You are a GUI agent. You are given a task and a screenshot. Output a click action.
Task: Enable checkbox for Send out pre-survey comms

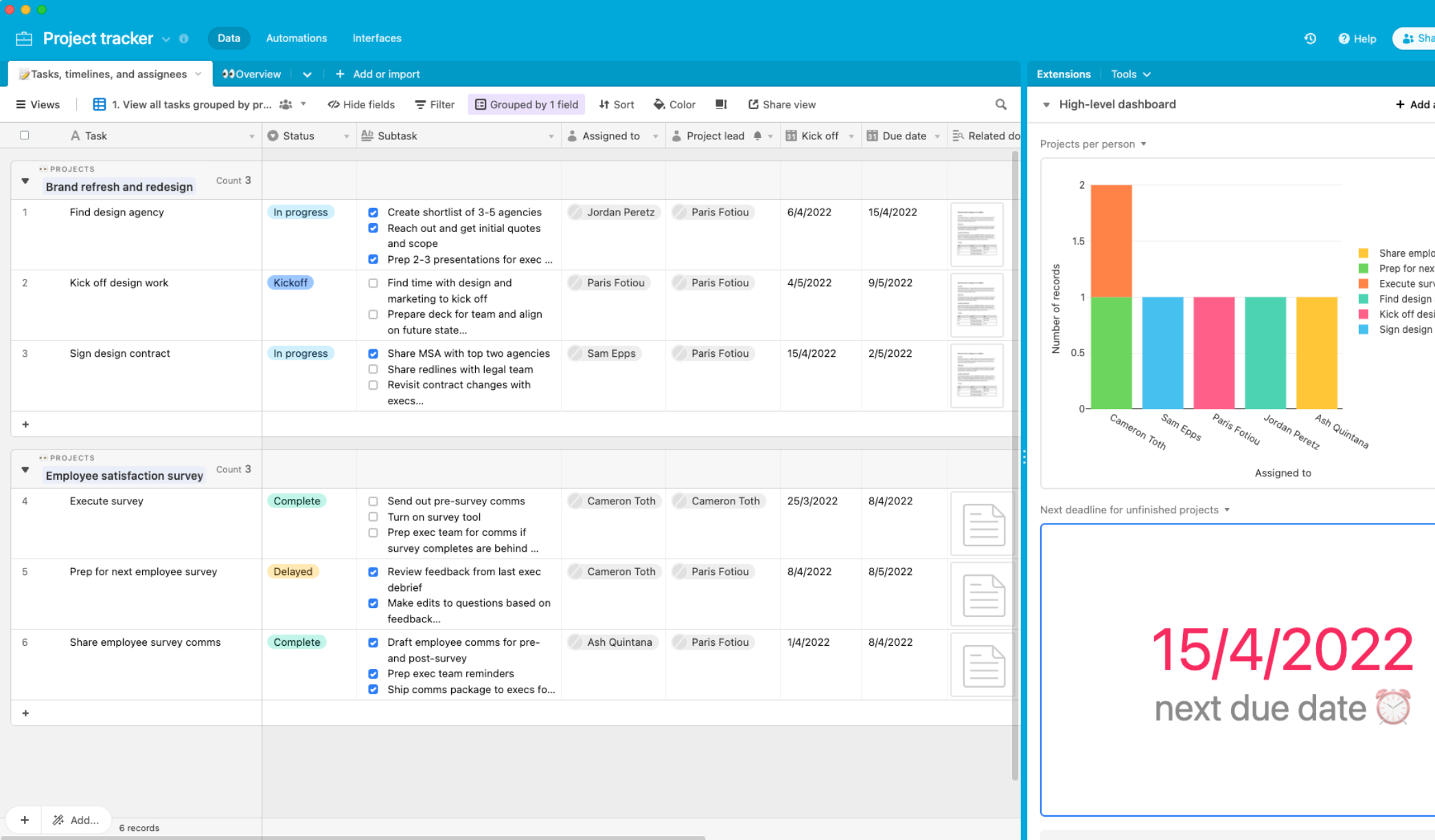pos(374,501)
